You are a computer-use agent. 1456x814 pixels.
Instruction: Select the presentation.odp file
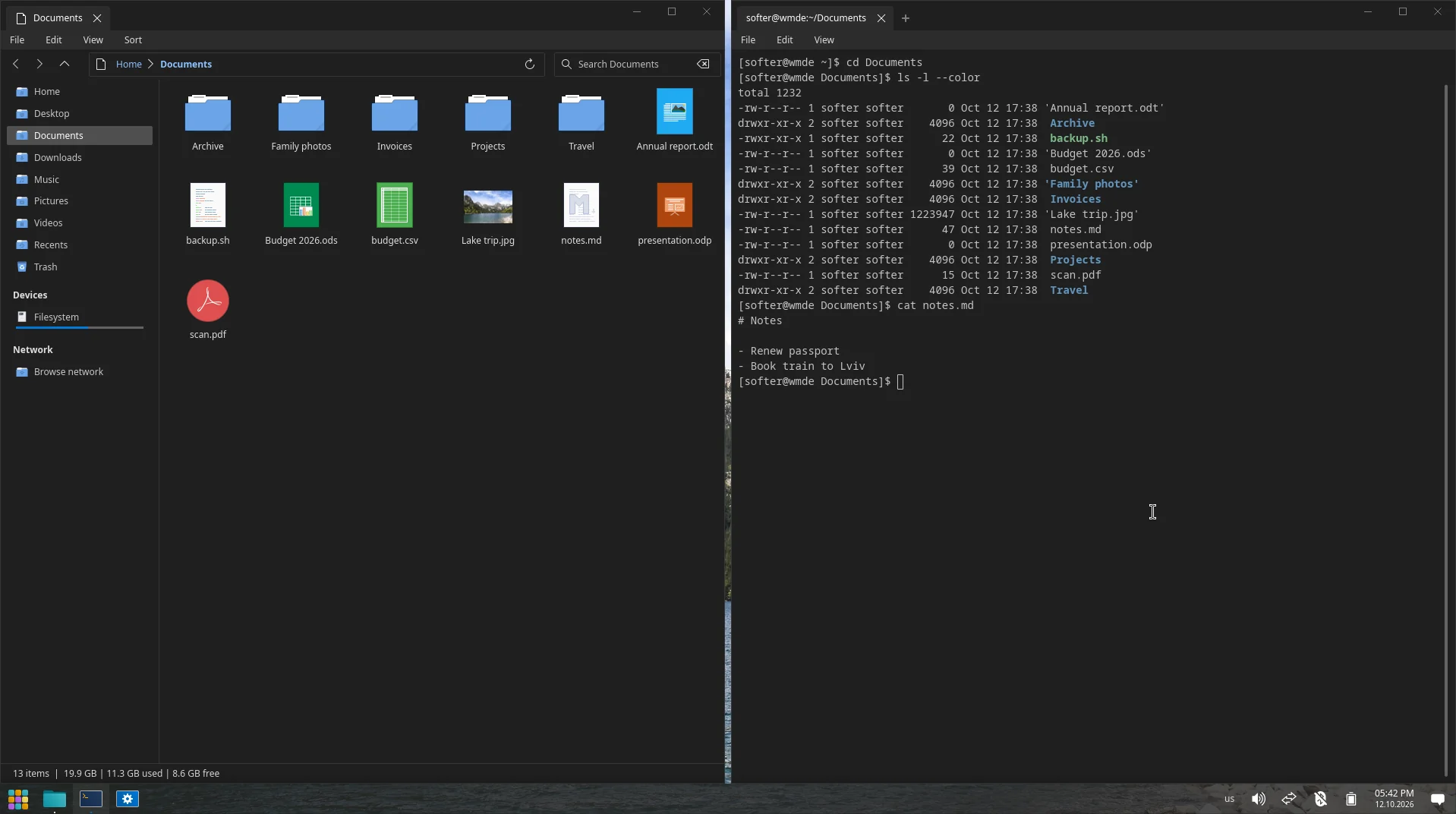click(675, 205)
